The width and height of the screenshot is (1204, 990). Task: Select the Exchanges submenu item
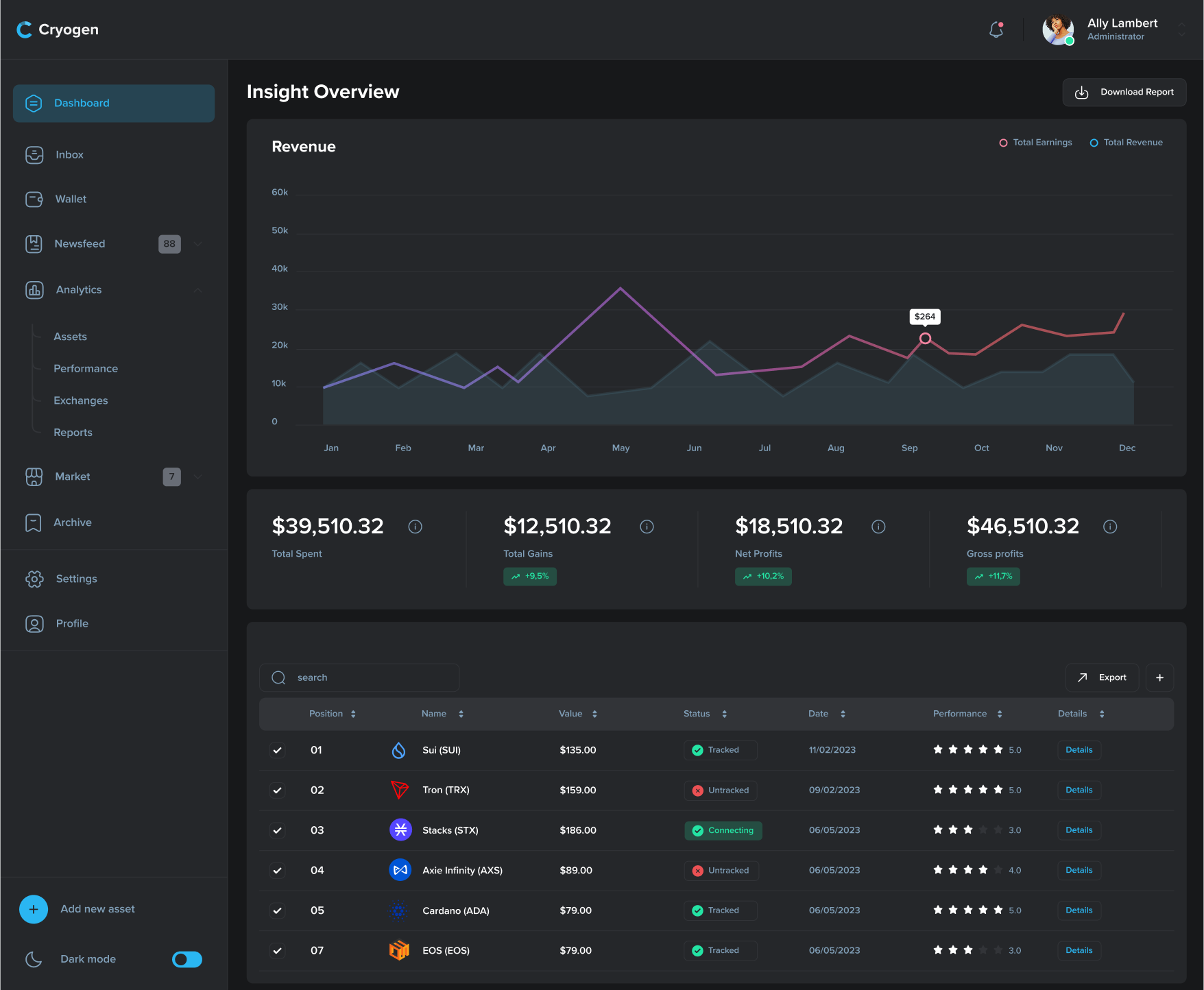(x=81, y=400)
